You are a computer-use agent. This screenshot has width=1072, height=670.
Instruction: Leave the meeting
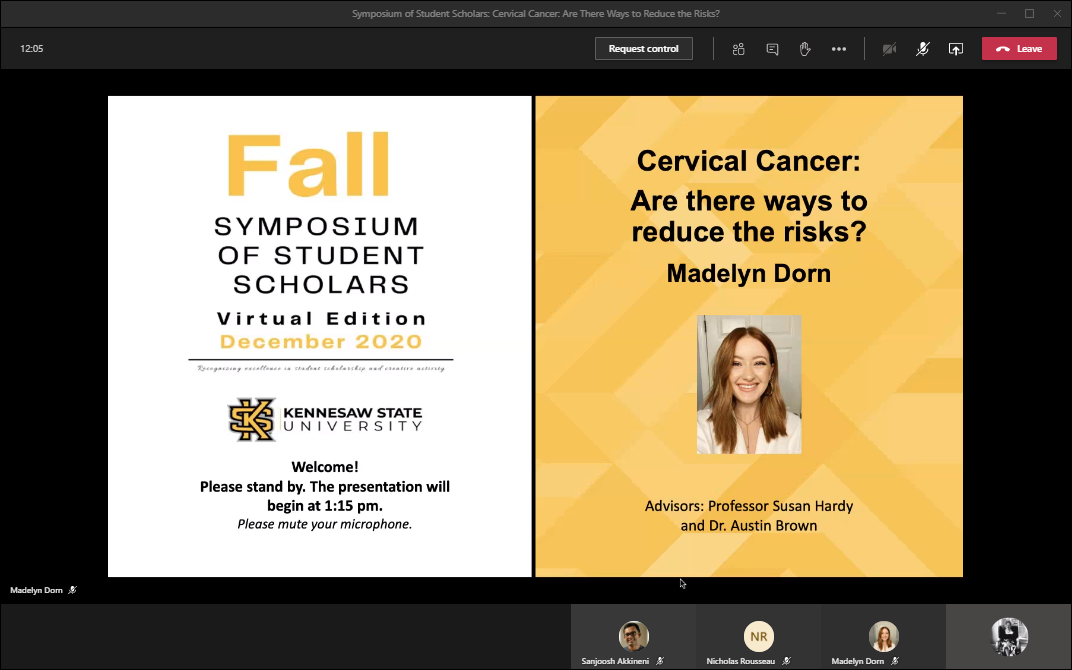coord(1019,49)
